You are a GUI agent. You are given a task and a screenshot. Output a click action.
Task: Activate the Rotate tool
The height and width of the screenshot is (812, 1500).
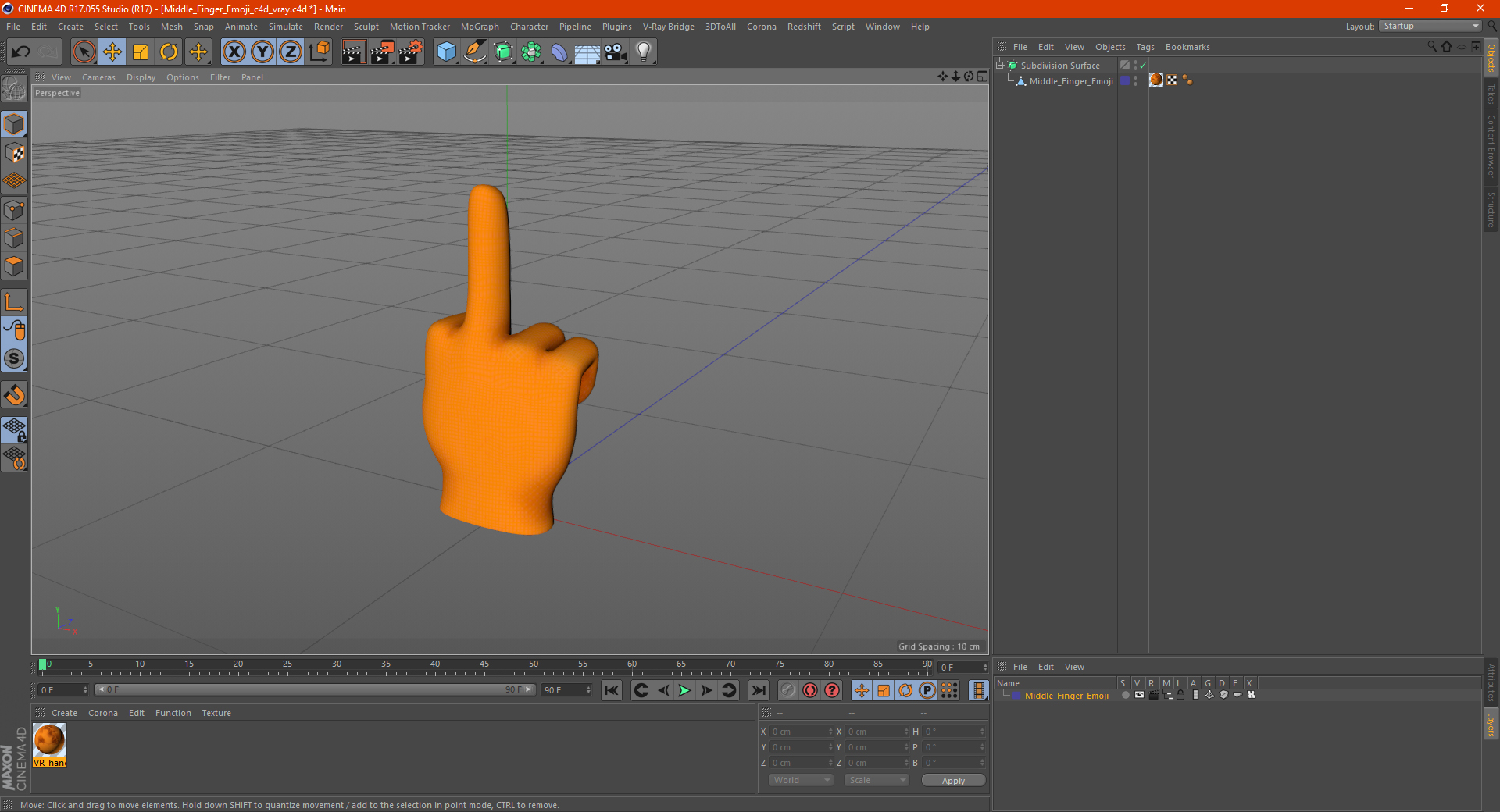click(169, 52)
